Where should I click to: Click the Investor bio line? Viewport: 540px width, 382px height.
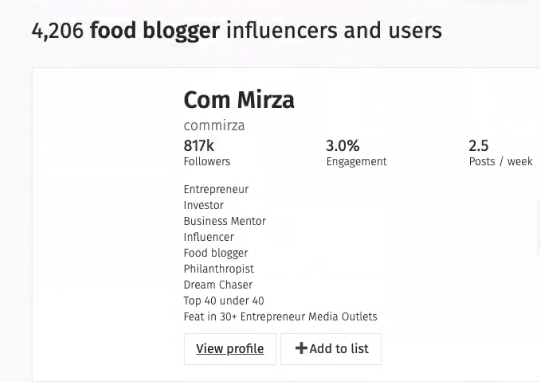[x=204, y=205]
